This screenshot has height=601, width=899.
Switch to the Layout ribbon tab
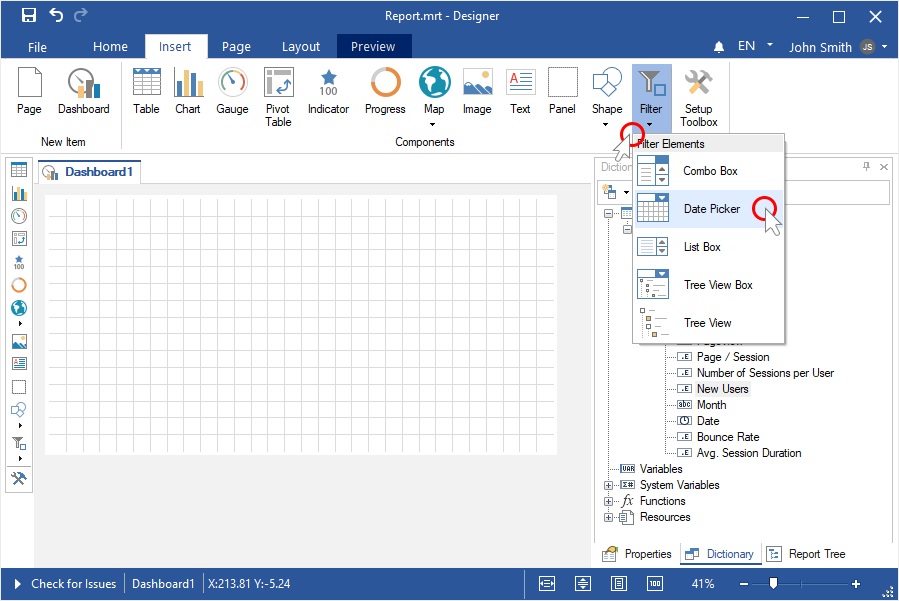[x=300, y=47]
